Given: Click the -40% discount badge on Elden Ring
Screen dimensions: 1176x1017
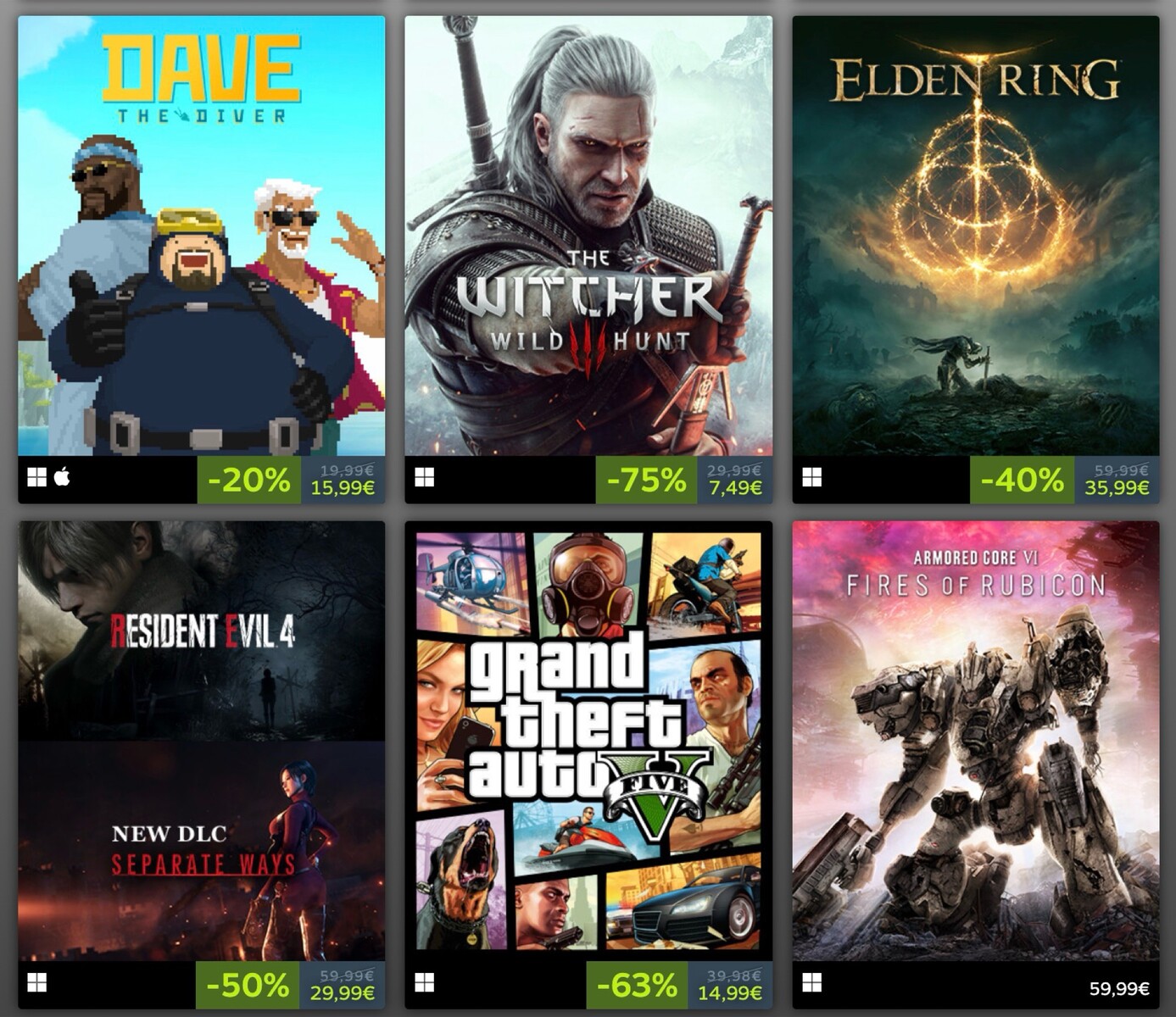Looking at the screenshot, I should [1022, 480].
